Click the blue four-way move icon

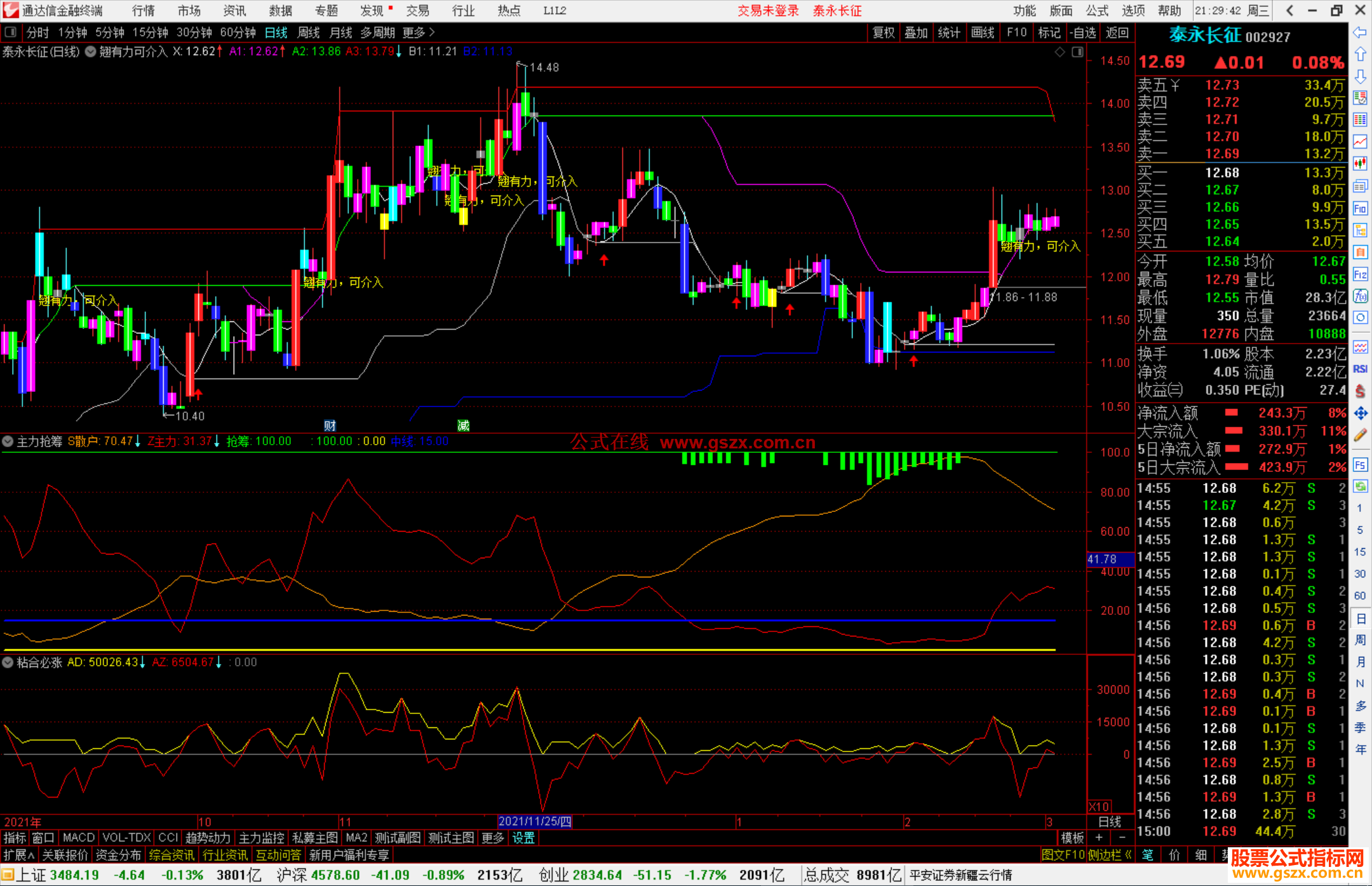(x=1360, y=413)
